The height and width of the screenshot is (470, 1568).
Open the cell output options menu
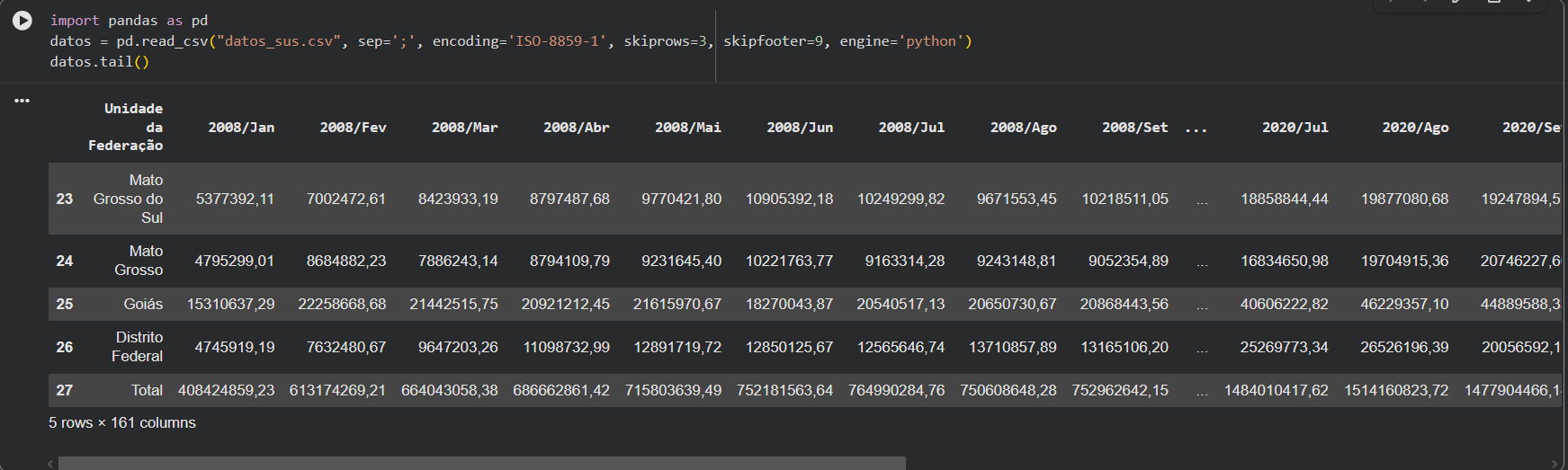pyautogui.click(x=22, y=101)
